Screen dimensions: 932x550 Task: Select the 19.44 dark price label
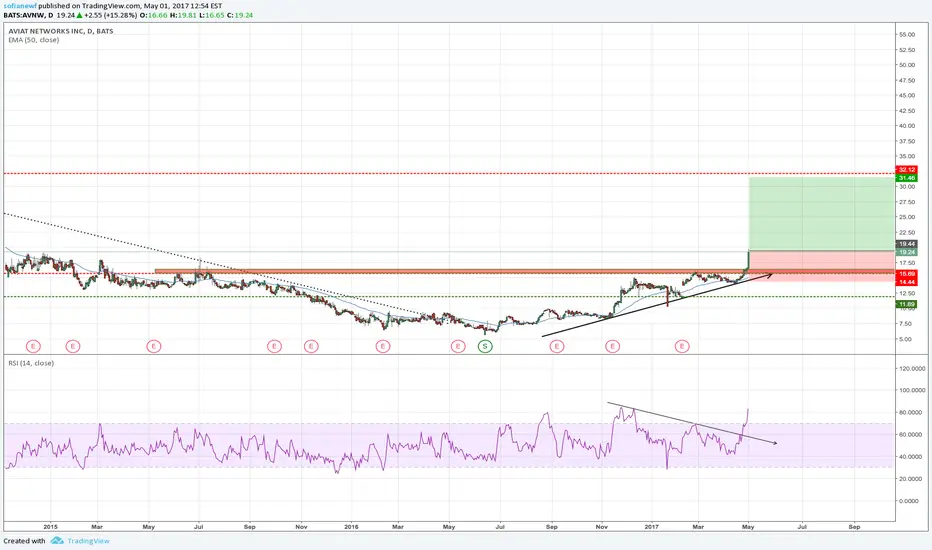[907, 244]
